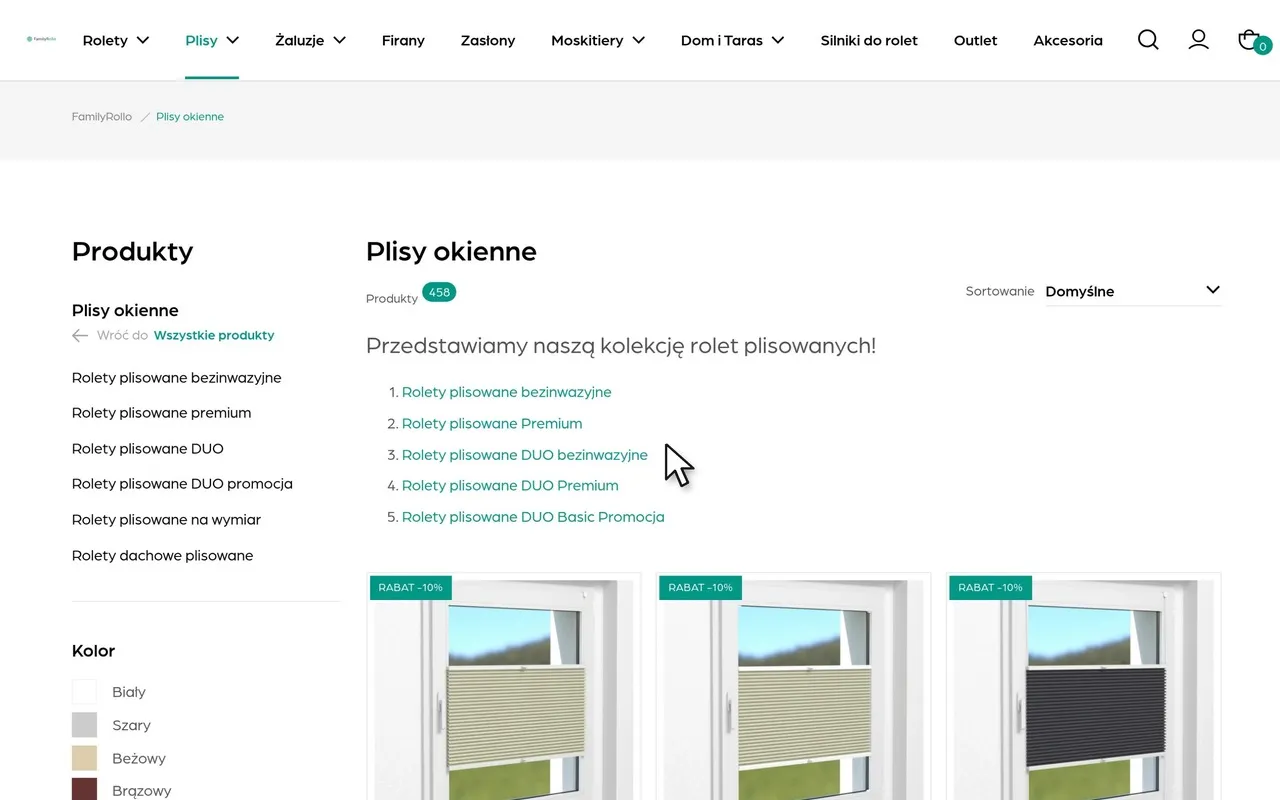
Task: Open Rolety plisowane DUO promocja sidebar link
Action: 182,484
